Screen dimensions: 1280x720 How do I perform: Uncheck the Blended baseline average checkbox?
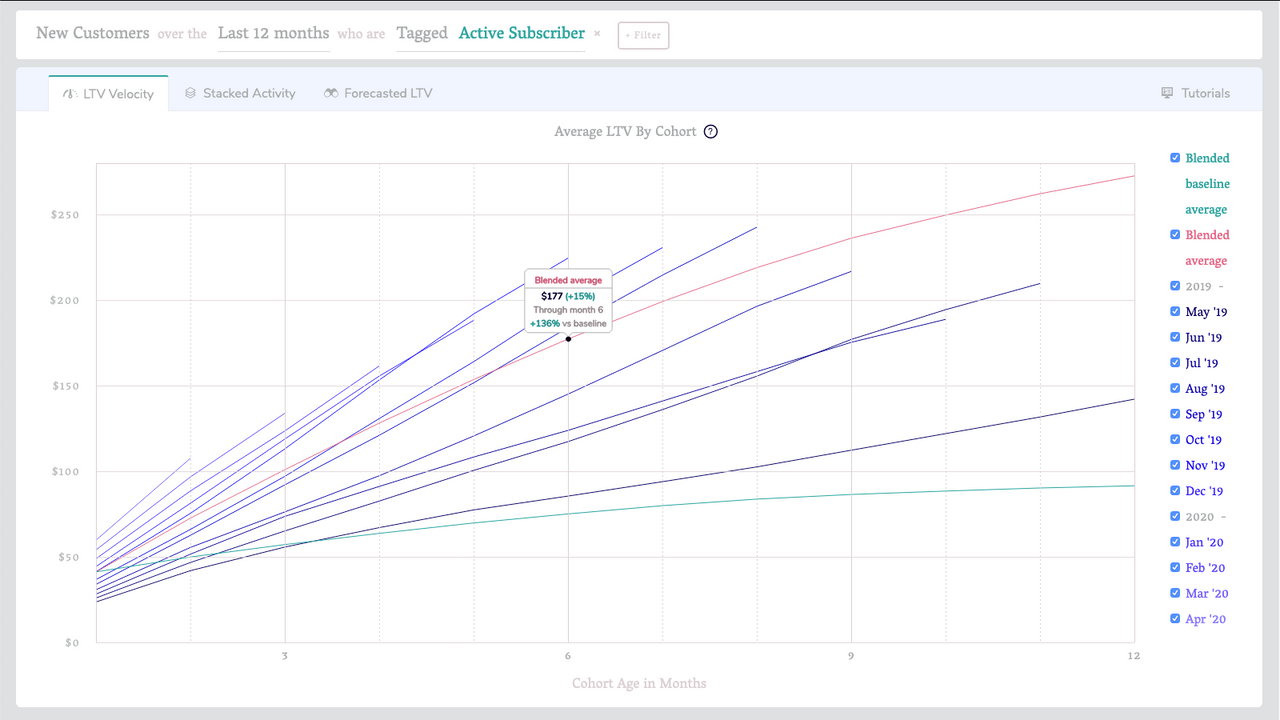pos(1174,157)
